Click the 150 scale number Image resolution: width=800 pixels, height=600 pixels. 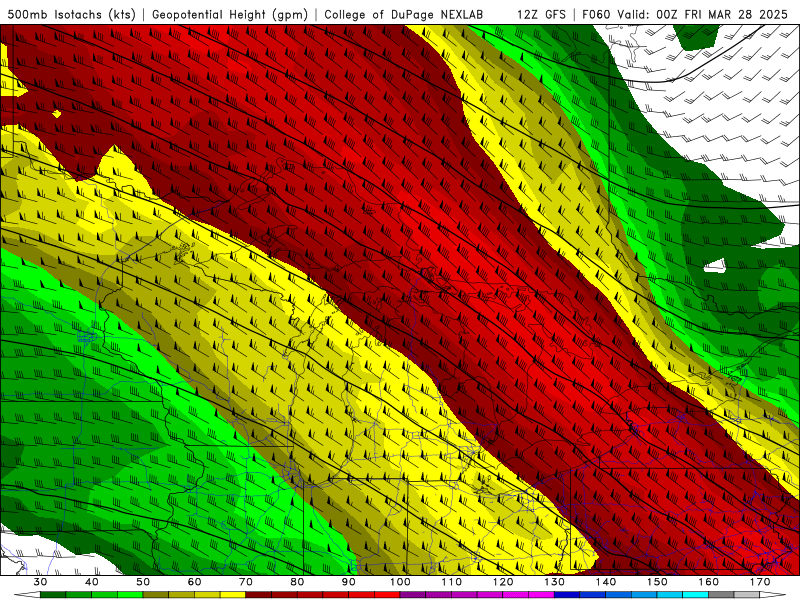(658, 582)
